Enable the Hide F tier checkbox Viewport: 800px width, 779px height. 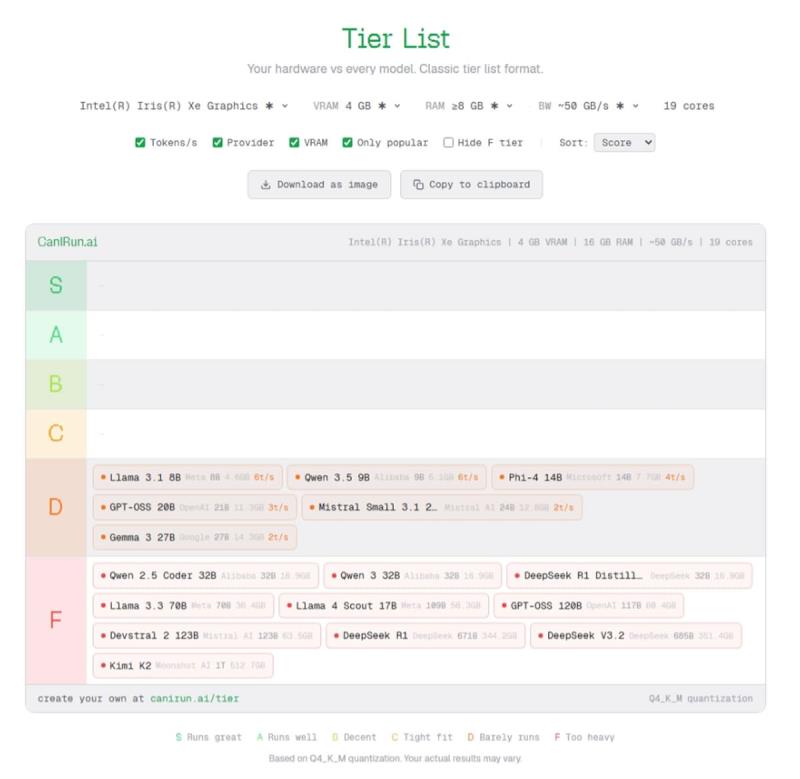point(449,143)
